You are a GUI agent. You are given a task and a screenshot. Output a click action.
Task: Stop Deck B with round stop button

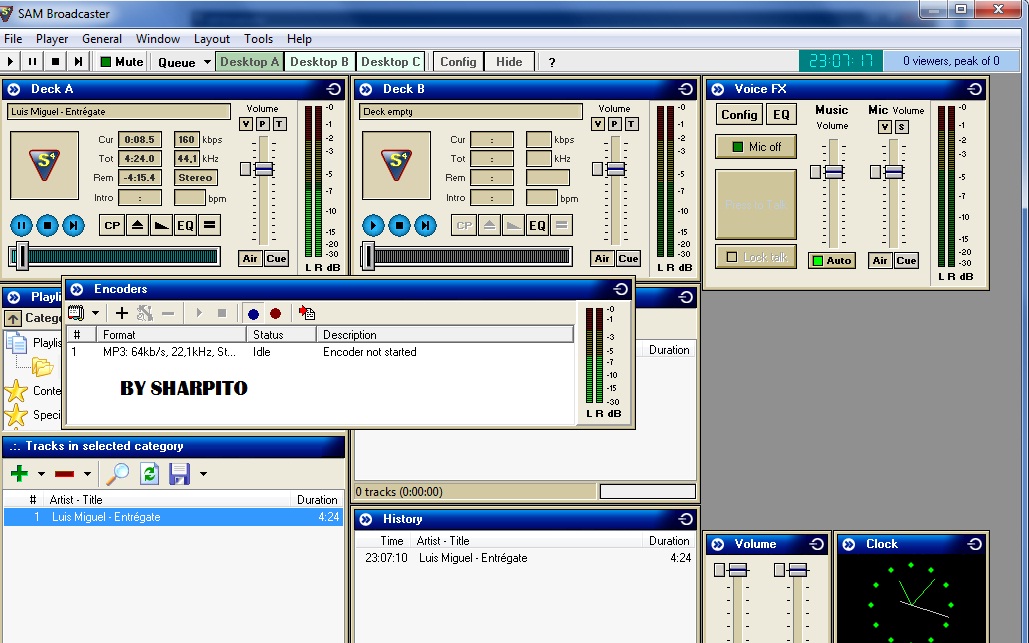(399, 226)
